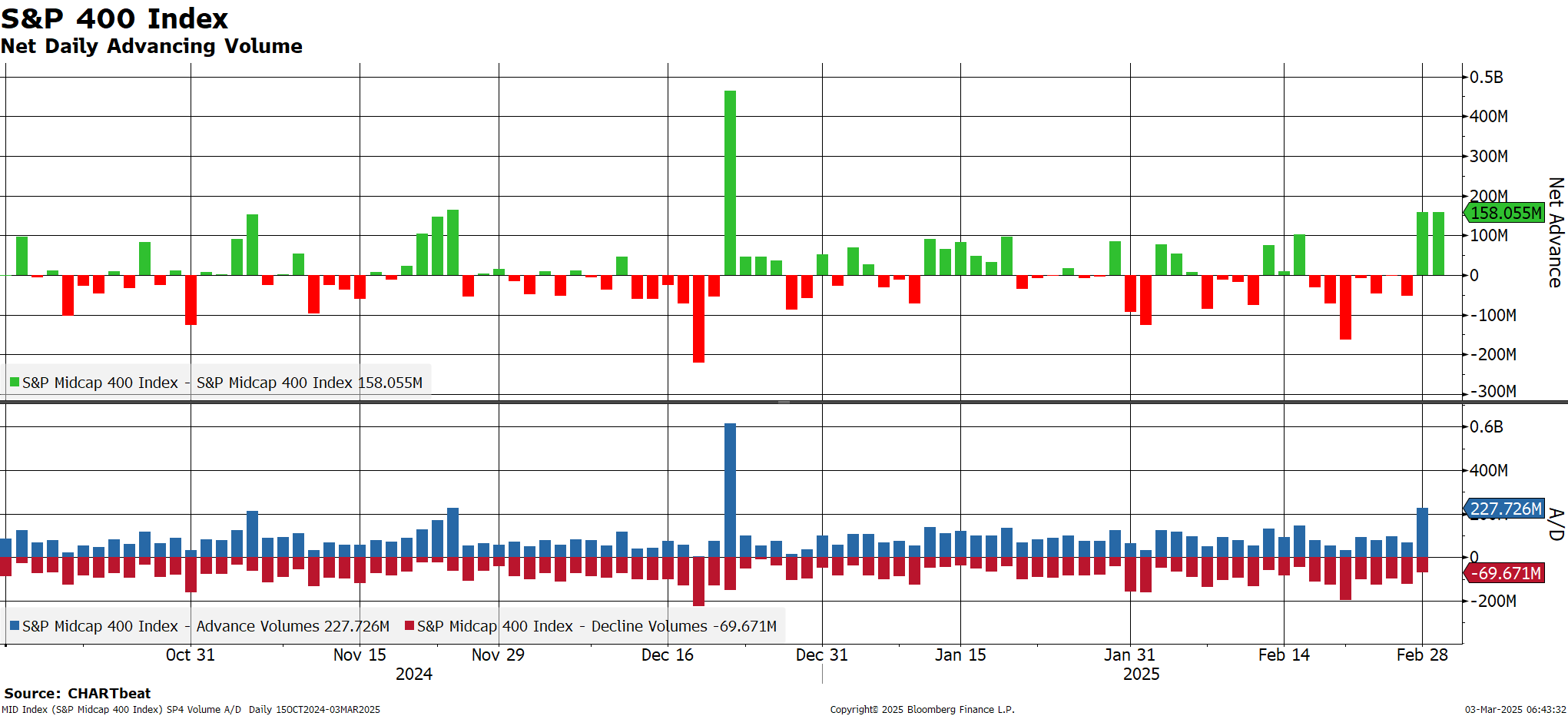Click the Feb 14 date label
Viewport: 1568px width, 716px height.
1284,655
